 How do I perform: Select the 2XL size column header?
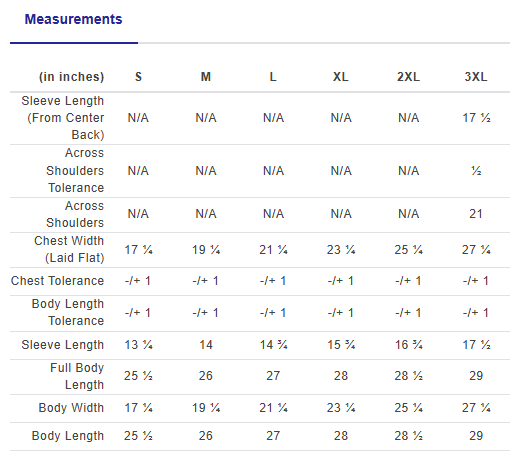pyautogui.click(x=408, y=77)
